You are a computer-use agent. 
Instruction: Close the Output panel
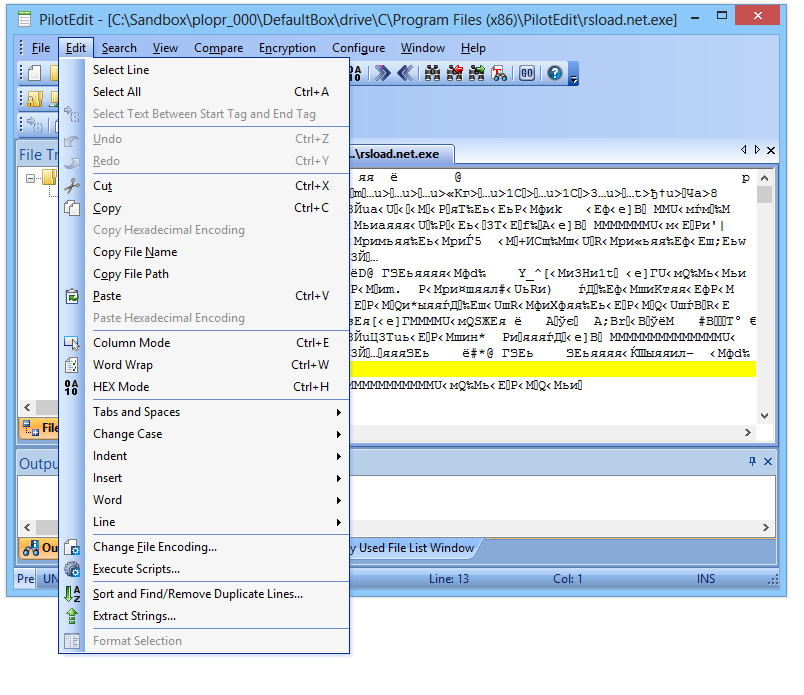(x=768, y=461)
